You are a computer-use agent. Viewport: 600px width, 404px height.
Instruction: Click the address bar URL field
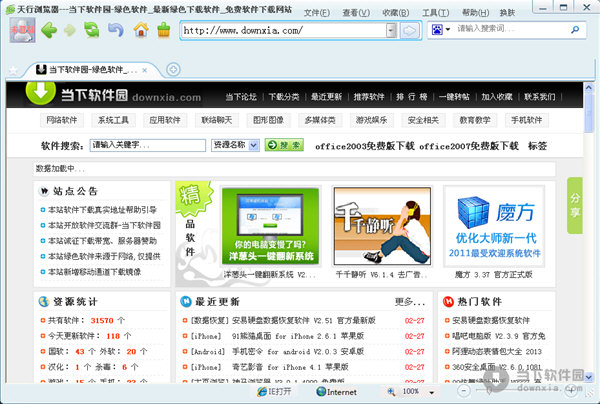[x=284, y=31]
